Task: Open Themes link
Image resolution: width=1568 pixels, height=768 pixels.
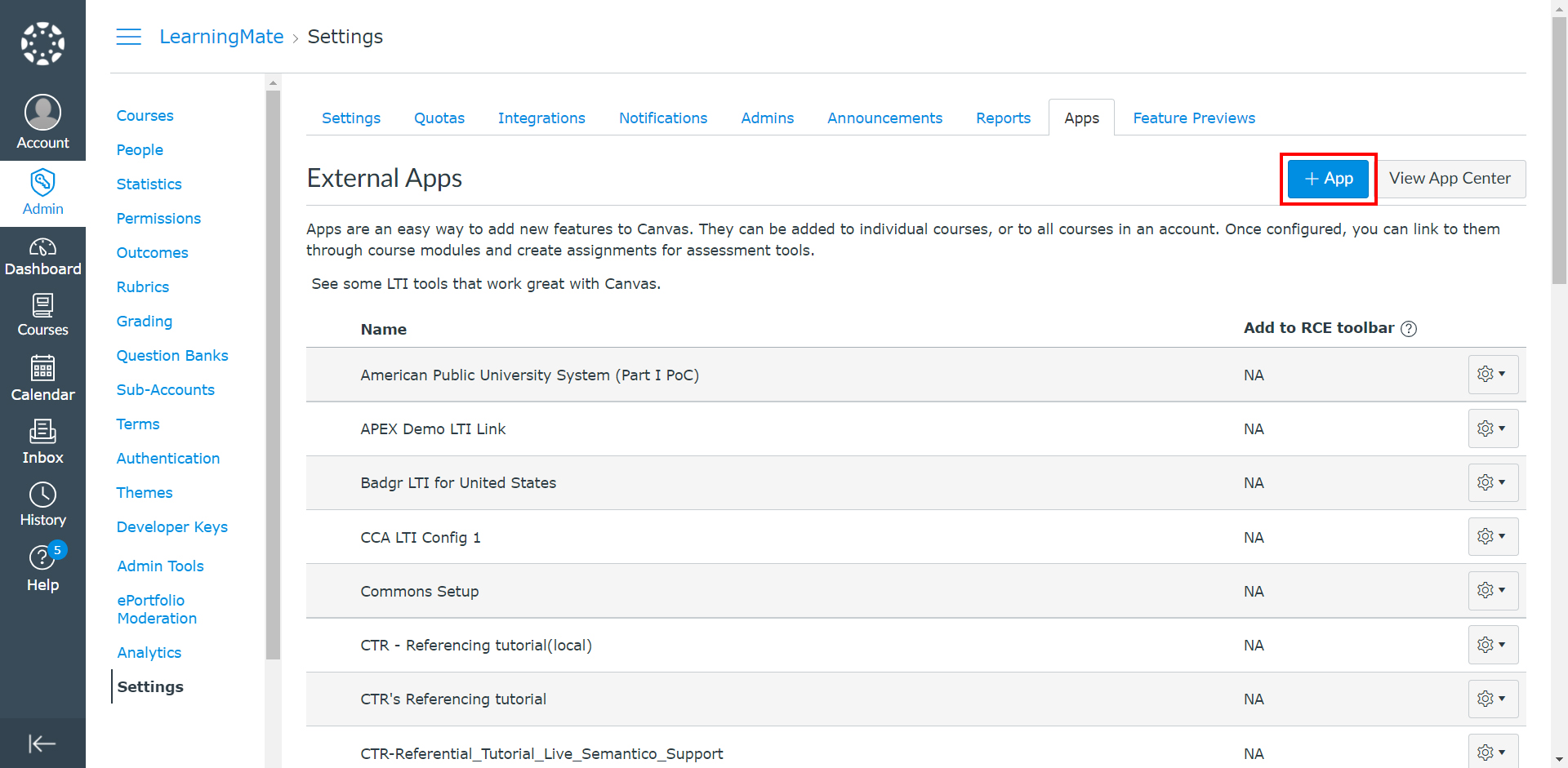Action: (145, 493)
